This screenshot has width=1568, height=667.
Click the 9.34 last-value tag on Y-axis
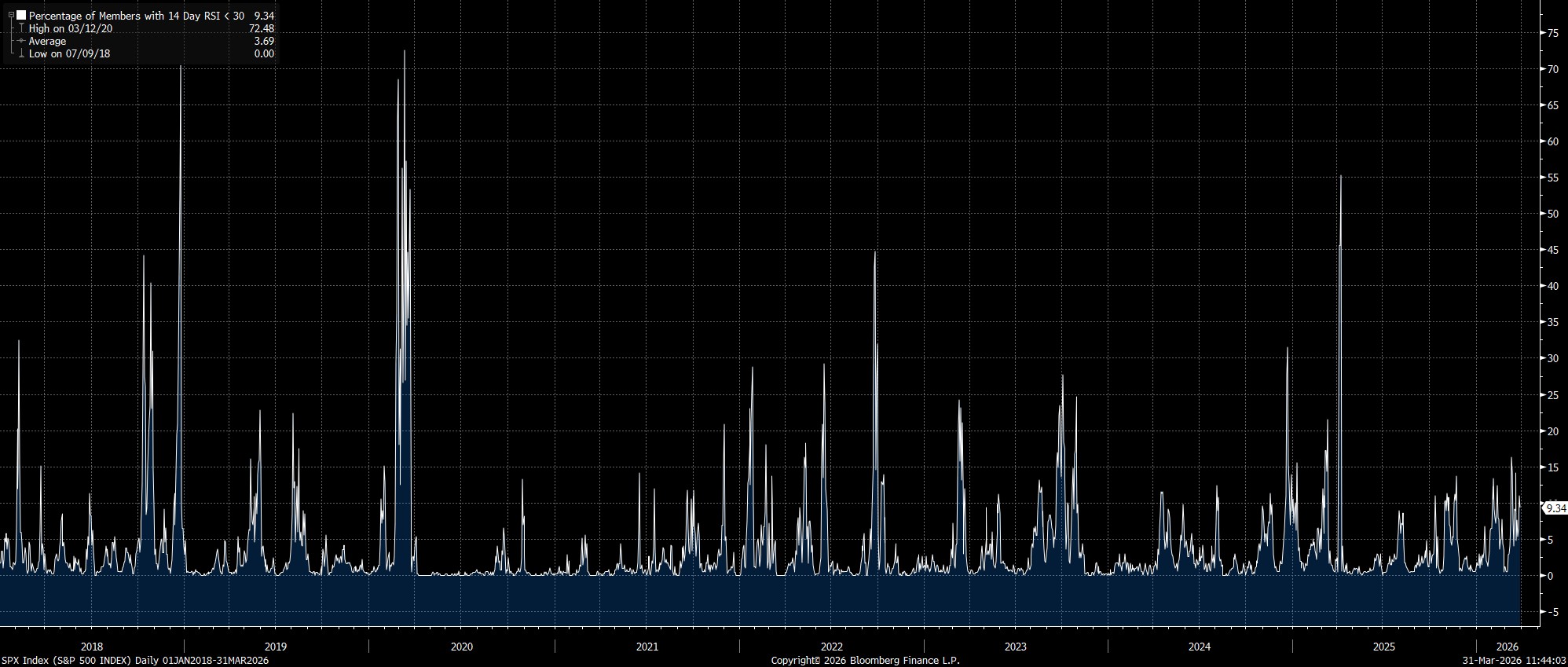1555,508
